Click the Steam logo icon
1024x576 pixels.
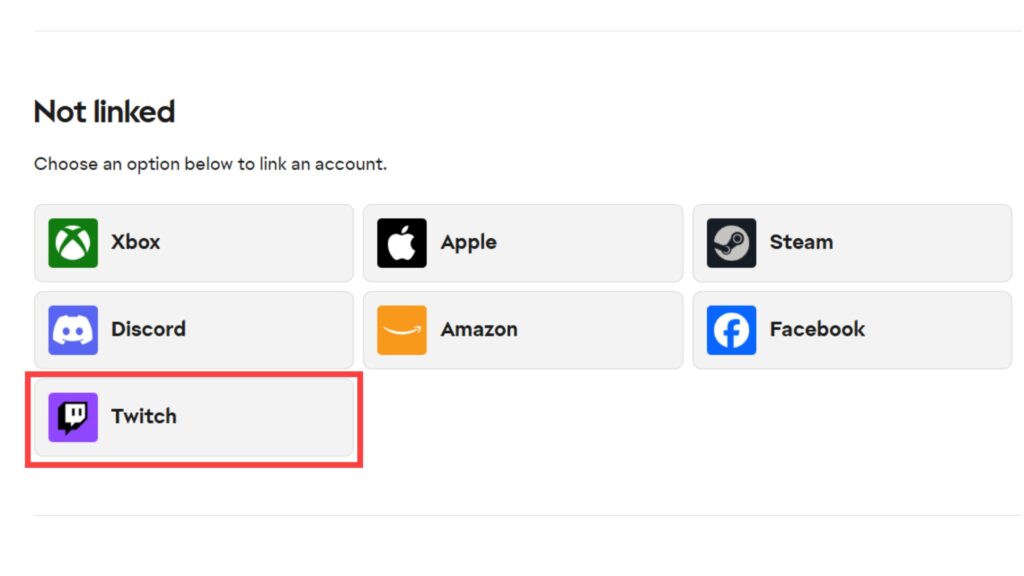[731, 242]
